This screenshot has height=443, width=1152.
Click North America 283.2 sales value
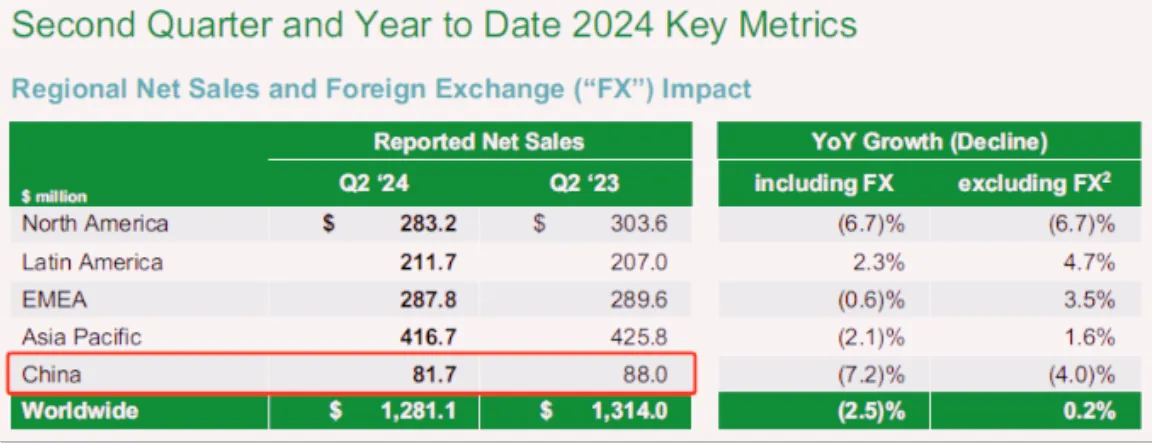pos(427,223)
